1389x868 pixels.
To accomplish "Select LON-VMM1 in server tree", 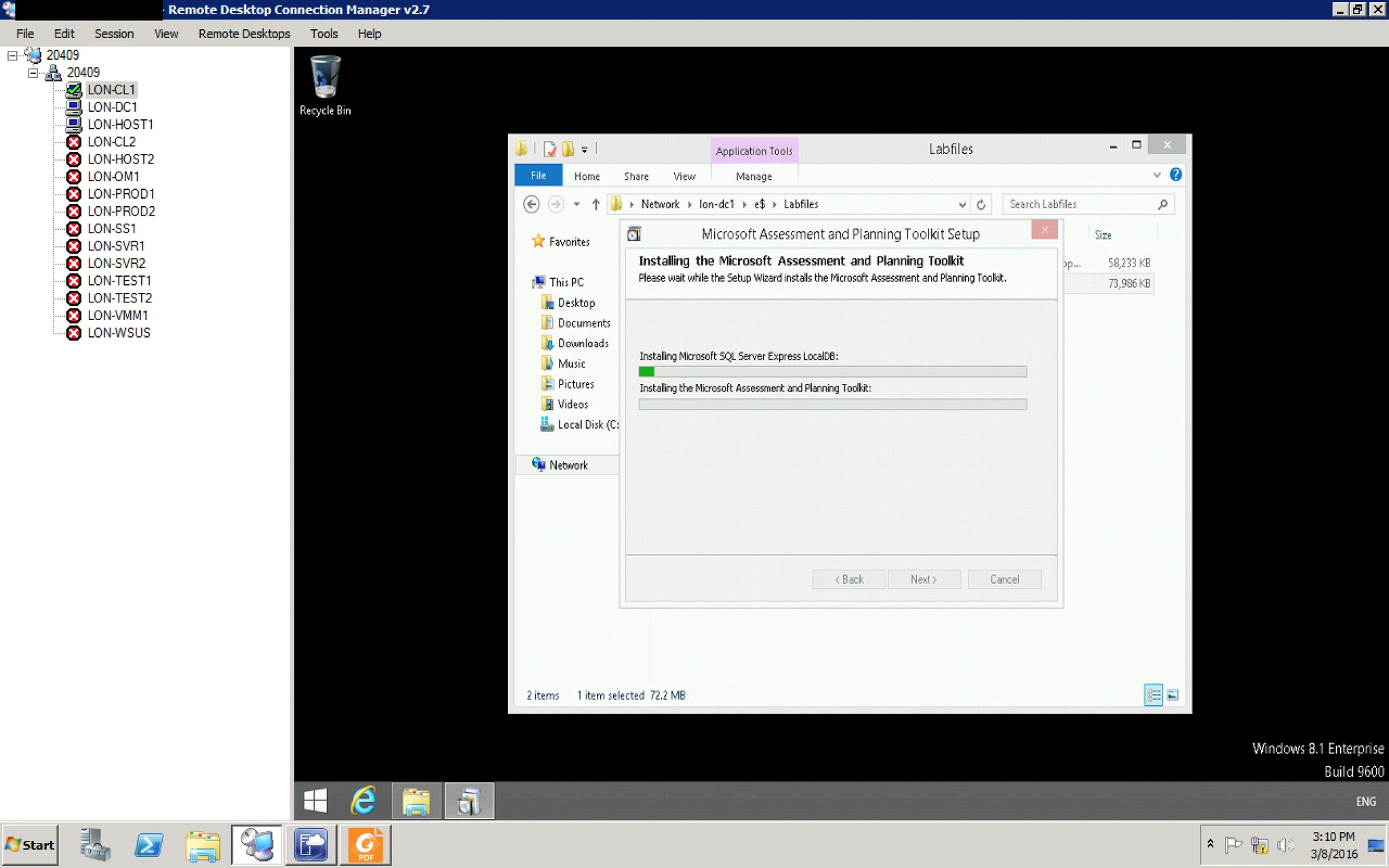I will pos(117,315).
